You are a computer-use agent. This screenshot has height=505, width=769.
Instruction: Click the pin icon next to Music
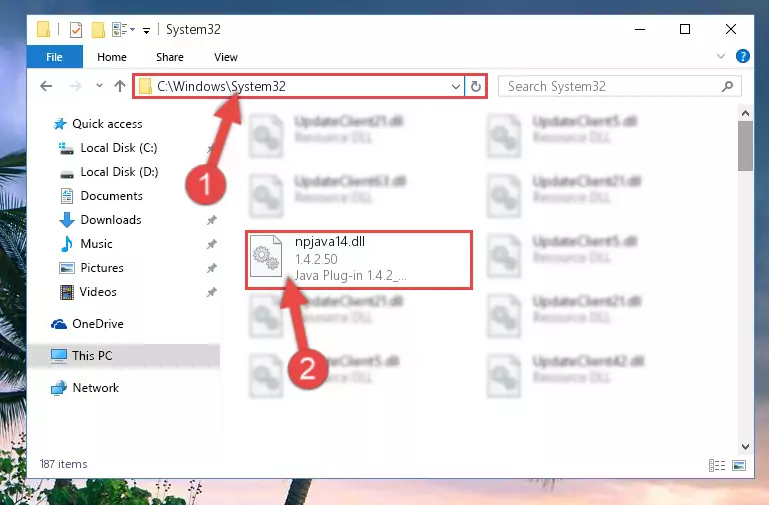tap(211, 244)
